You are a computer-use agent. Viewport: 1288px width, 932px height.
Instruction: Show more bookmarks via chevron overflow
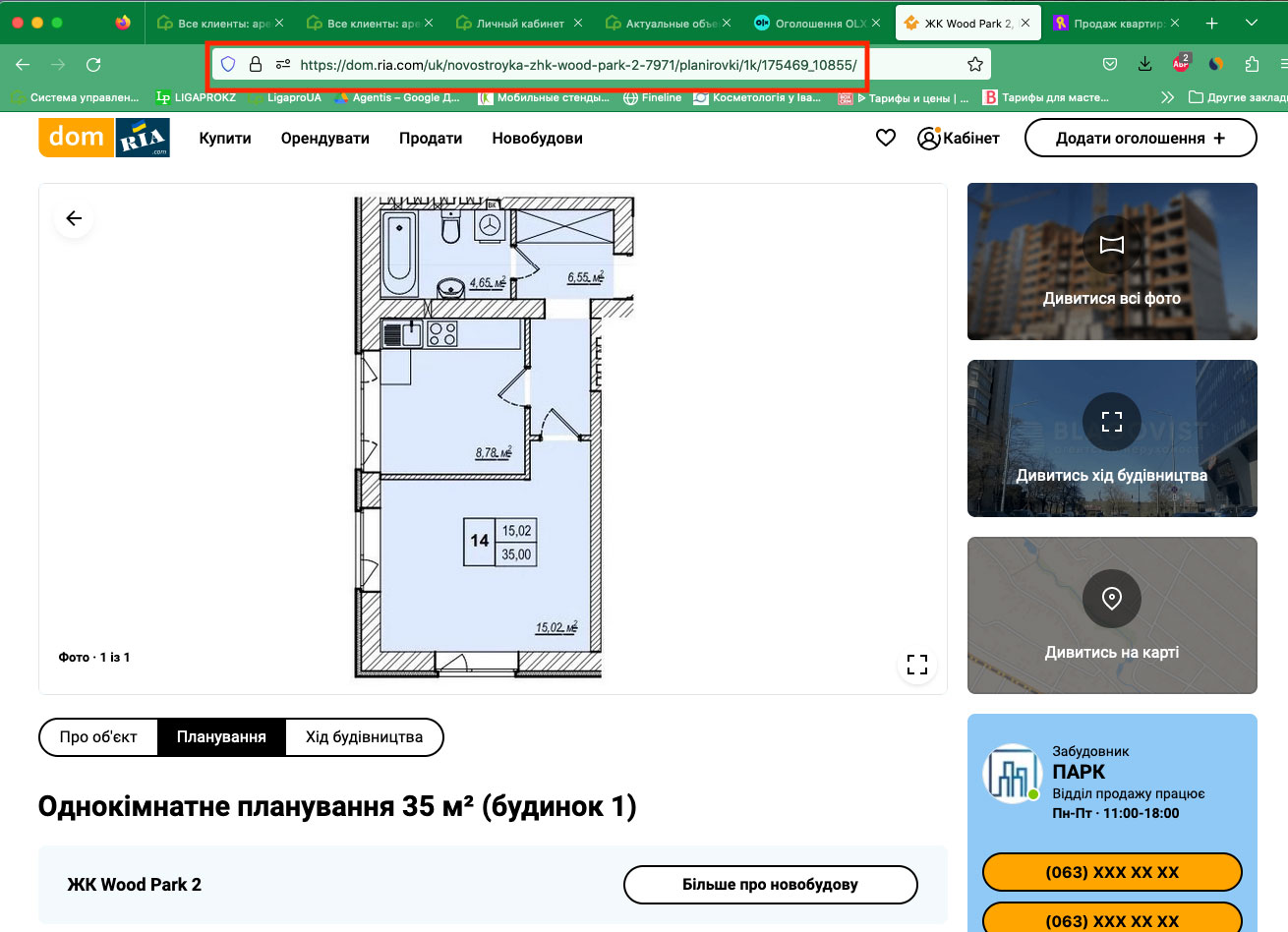click(x=1167, y=97)
